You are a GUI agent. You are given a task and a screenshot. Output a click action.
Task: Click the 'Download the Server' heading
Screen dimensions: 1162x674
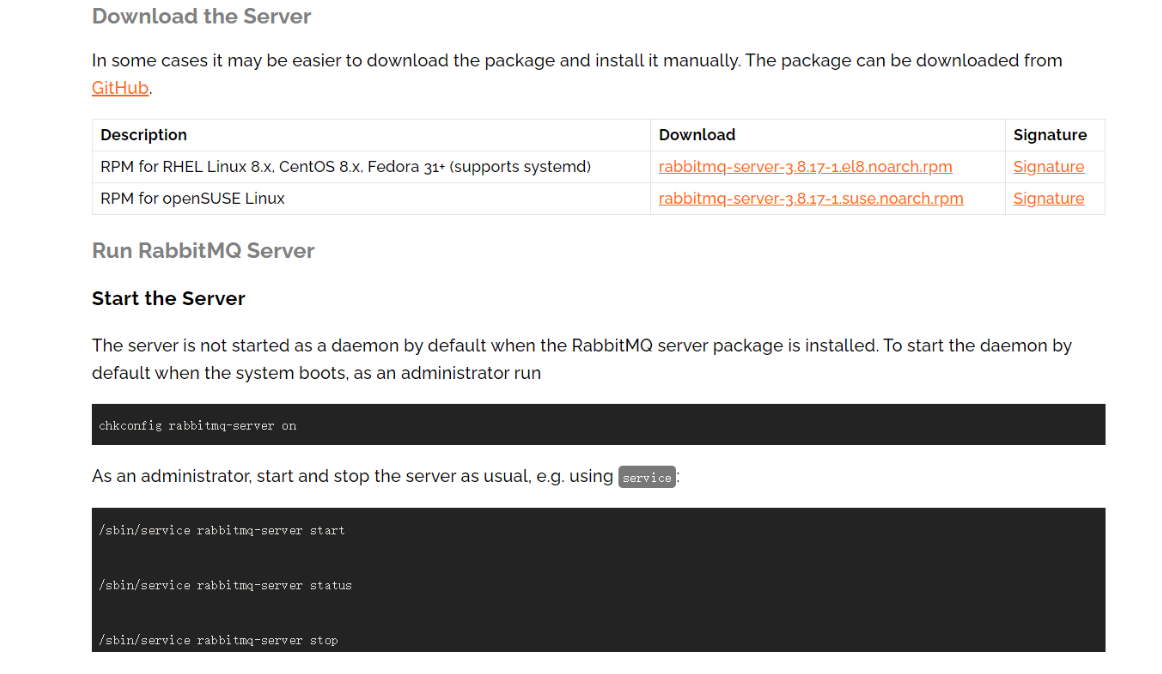coord(202,16)
